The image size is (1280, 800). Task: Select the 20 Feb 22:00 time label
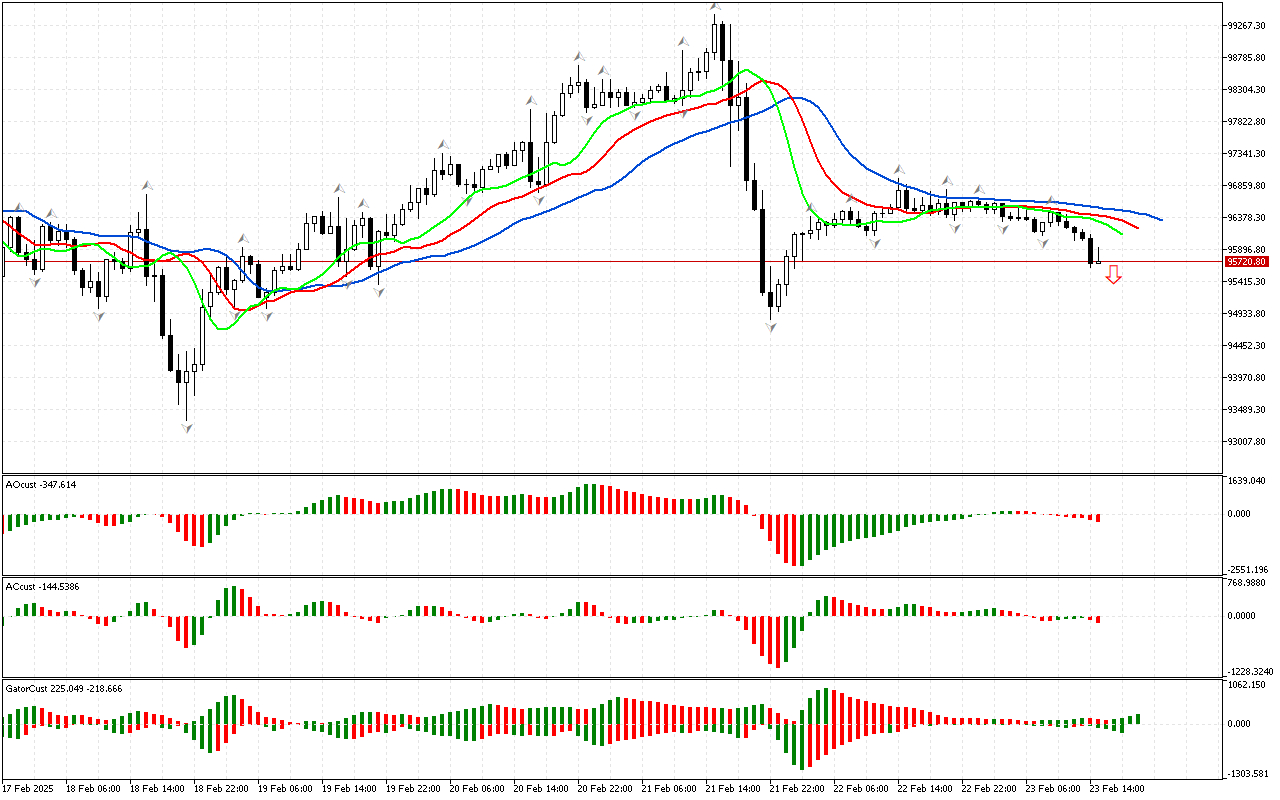tap(605, 789)
